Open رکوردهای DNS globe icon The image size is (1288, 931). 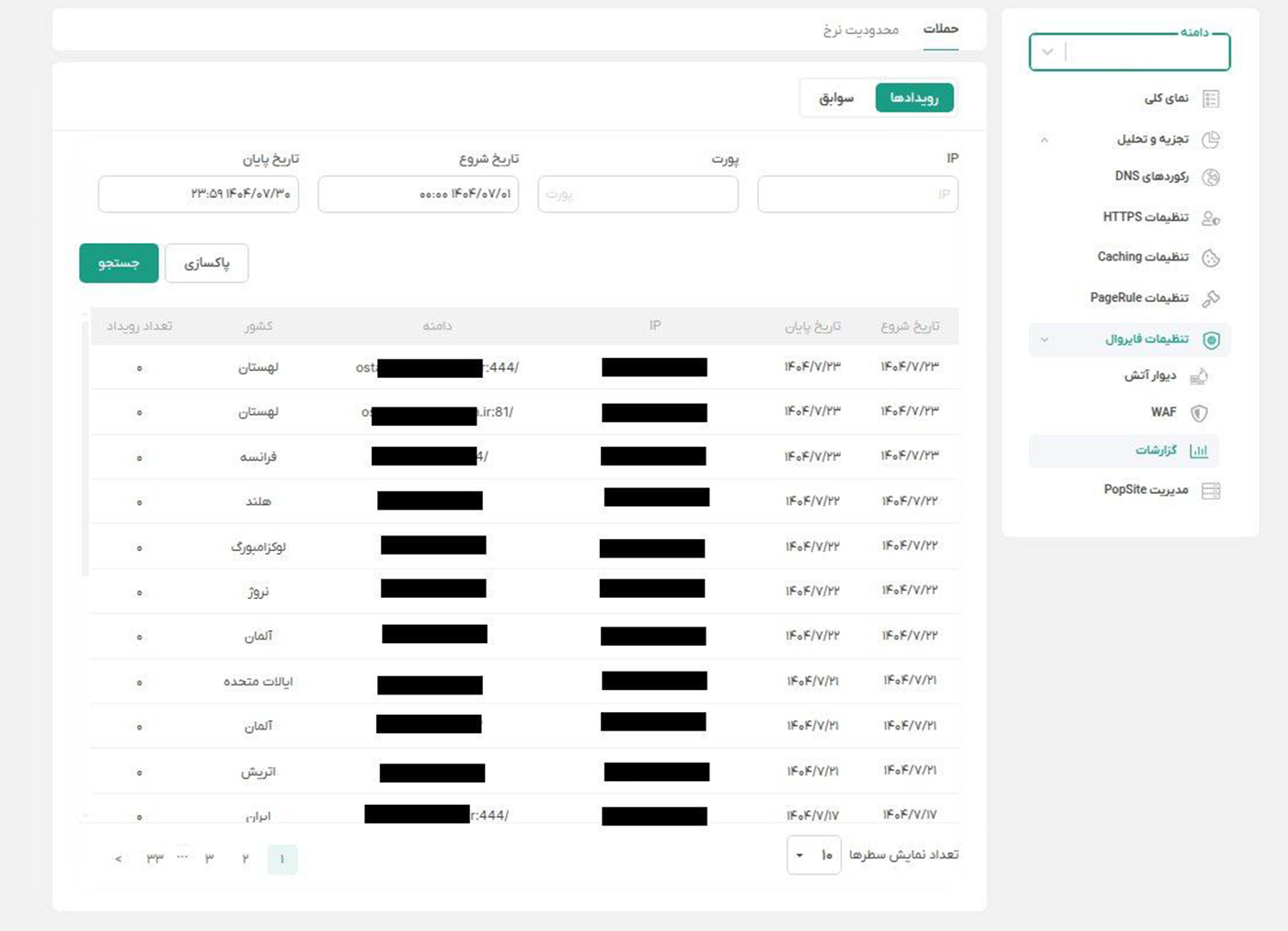1211,178
